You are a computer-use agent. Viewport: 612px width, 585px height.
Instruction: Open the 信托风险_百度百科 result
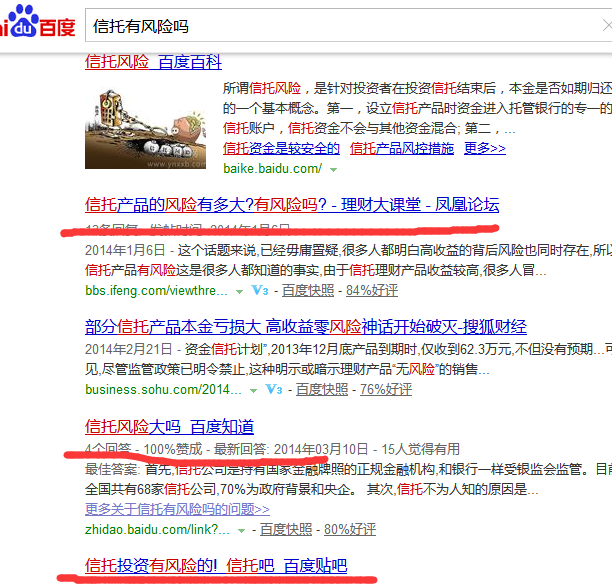(x=153, y=62)
